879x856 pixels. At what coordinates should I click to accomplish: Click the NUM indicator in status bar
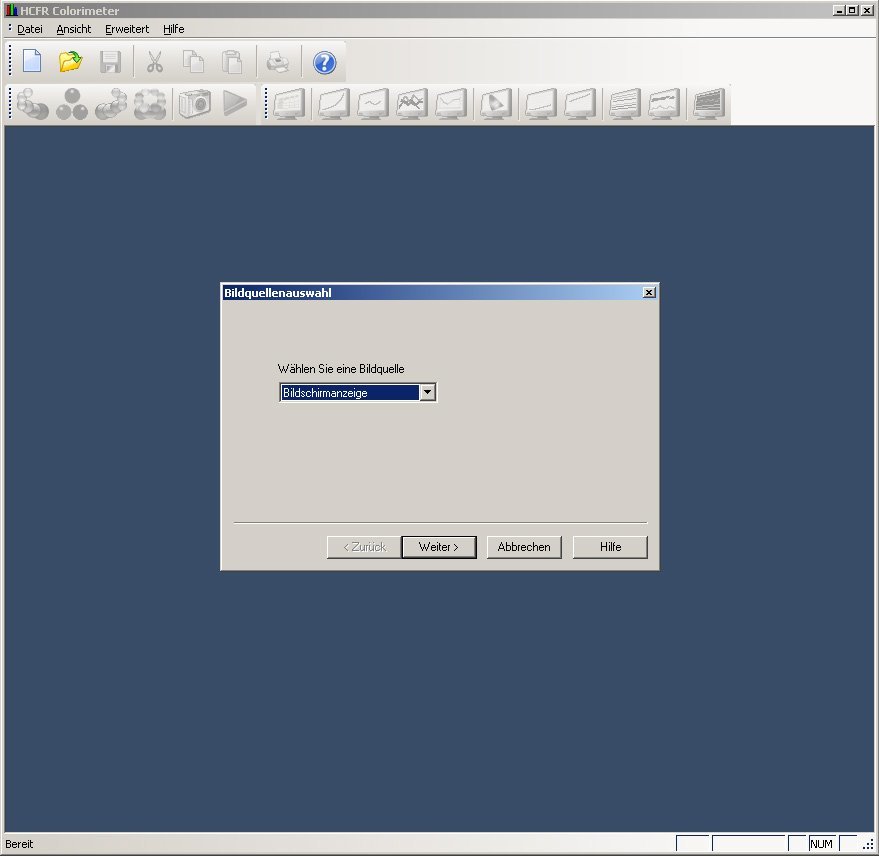[821, 844]
